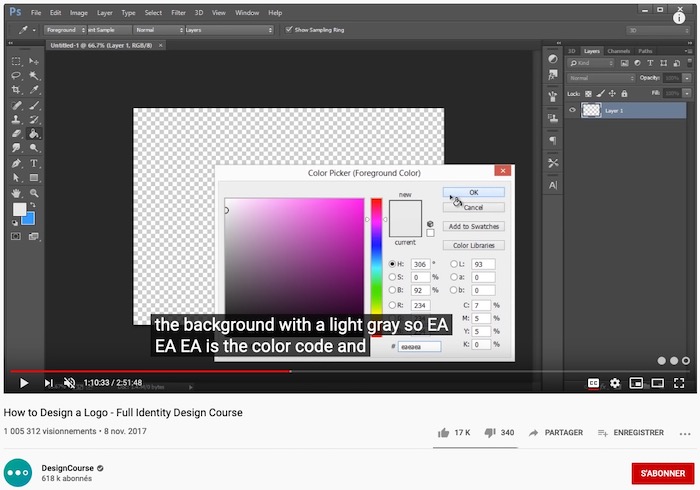Open the Normal blend mode dropdown in Layers panel

coord(601,78)
